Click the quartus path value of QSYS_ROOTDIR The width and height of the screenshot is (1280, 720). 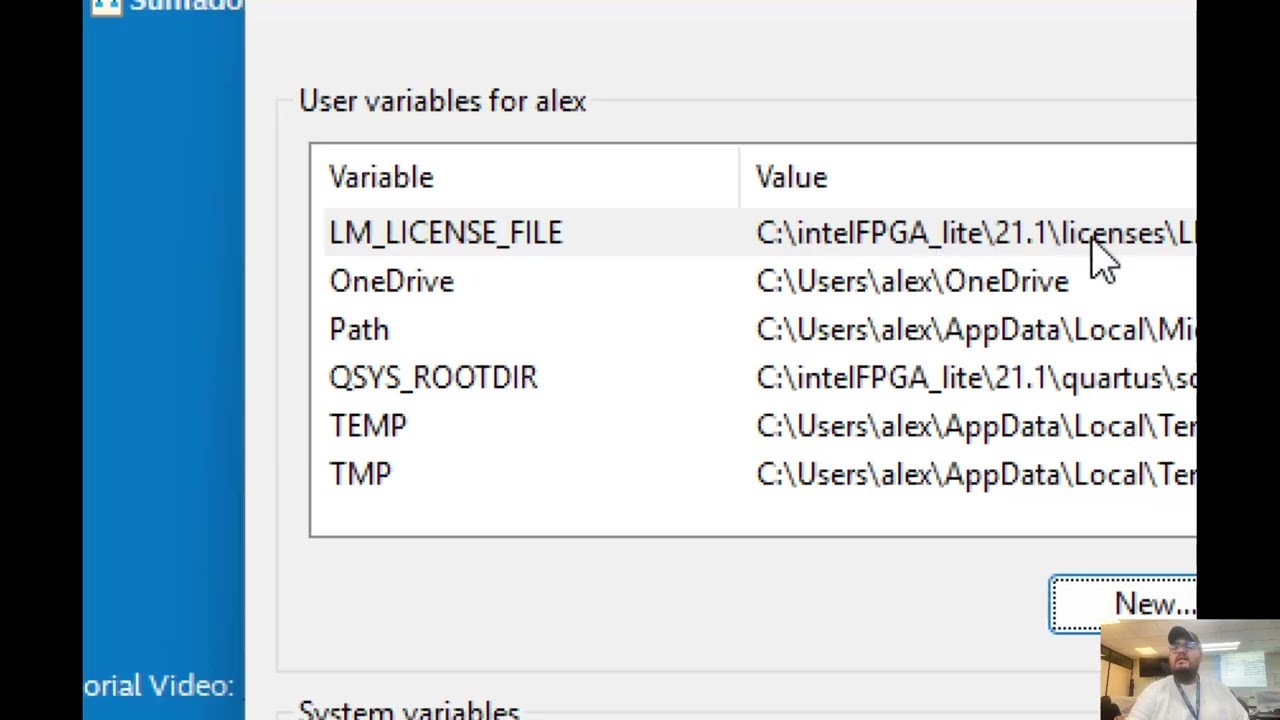pos(975,378)
